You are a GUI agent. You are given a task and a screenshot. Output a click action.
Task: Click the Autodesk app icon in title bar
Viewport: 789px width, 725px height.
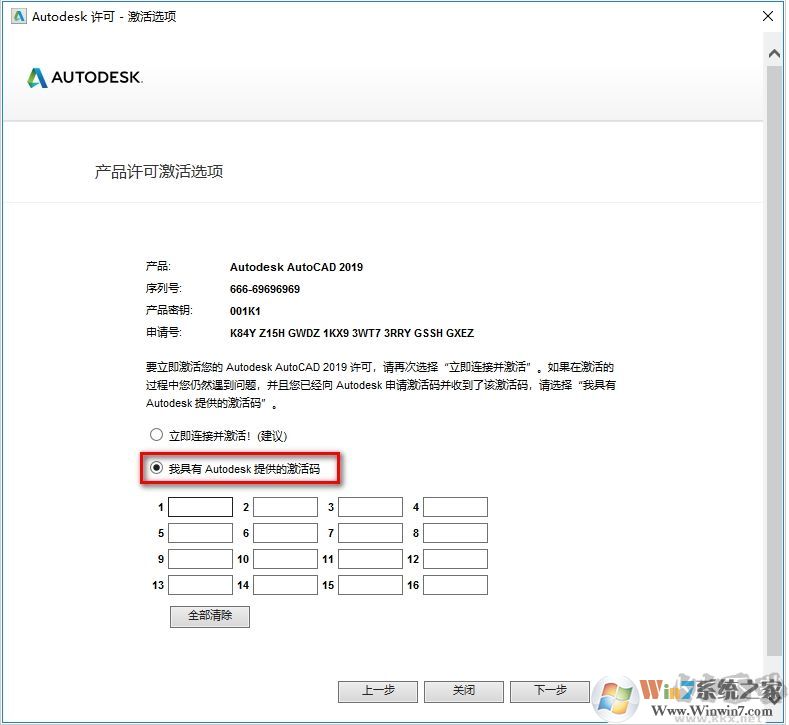click(x=18, y=17)
